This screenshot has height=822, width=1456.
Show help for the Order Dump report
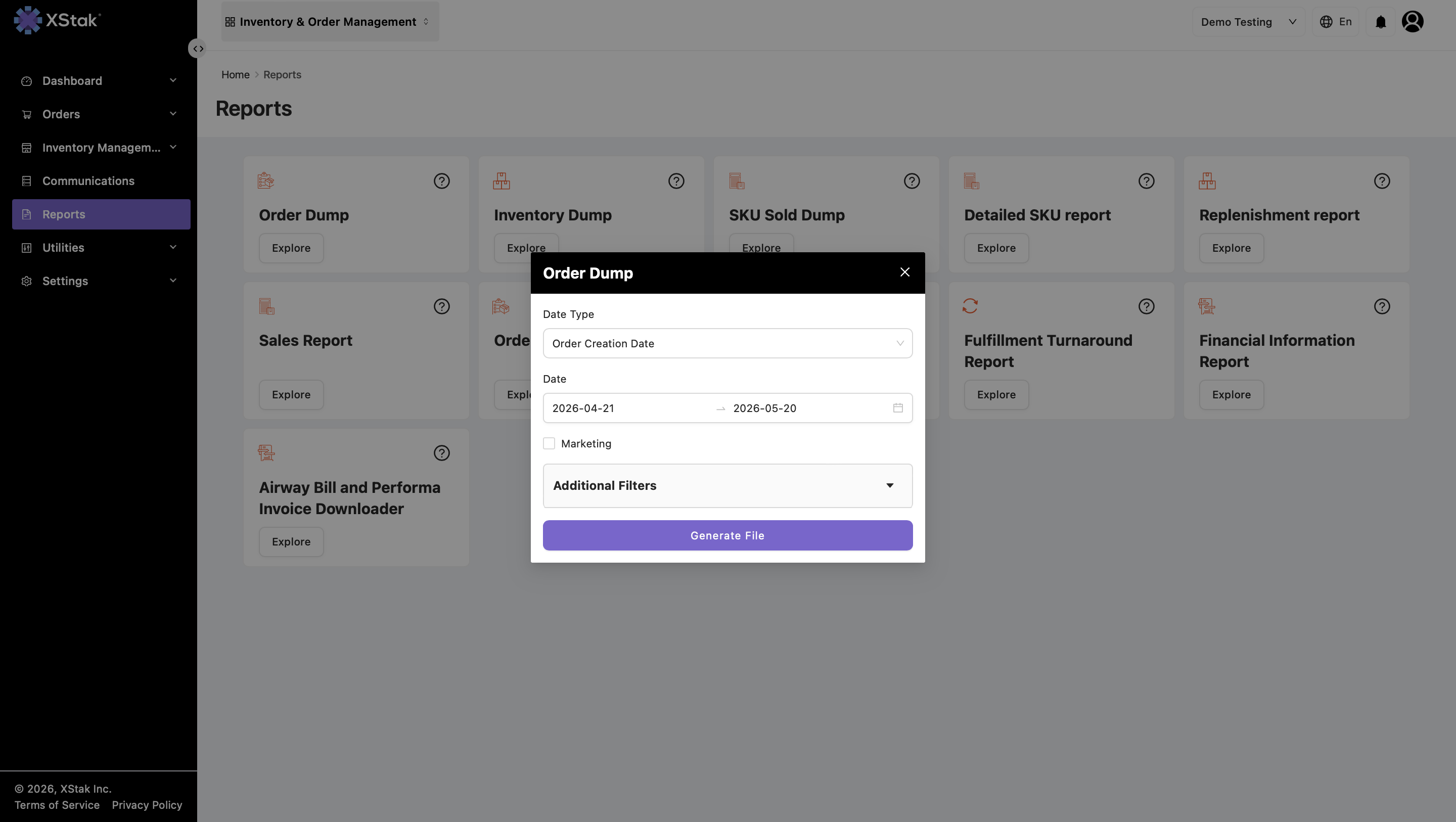(441, 181)
